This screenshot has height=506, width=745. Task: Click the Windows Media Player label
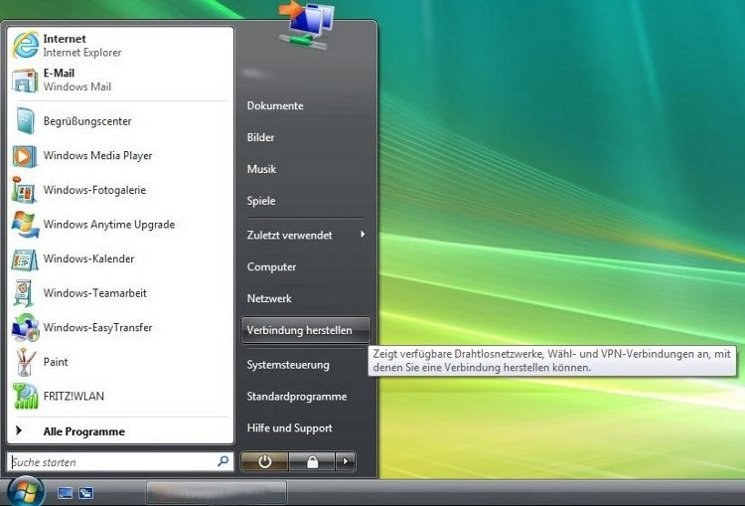click(x=98, y=156)
